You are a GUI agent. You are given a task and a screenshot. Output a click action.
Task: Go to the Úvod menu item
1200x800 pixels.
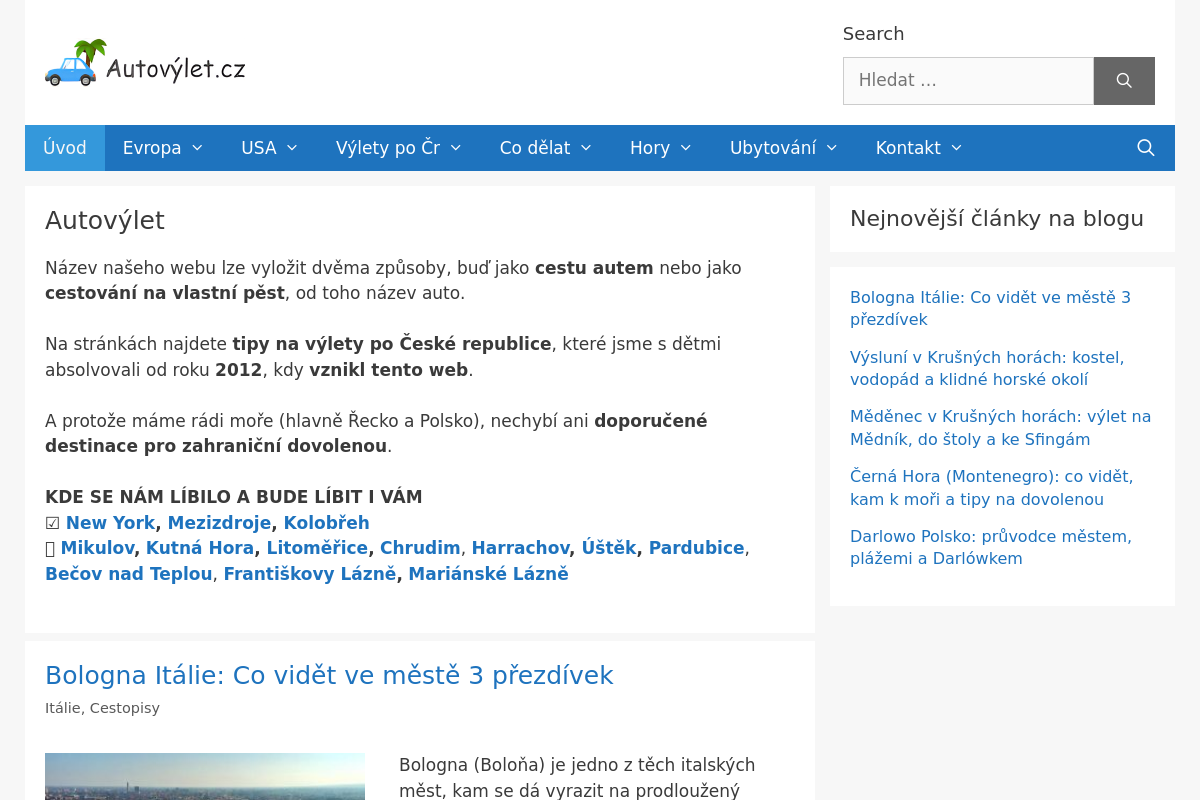click(x=65, y=148)
